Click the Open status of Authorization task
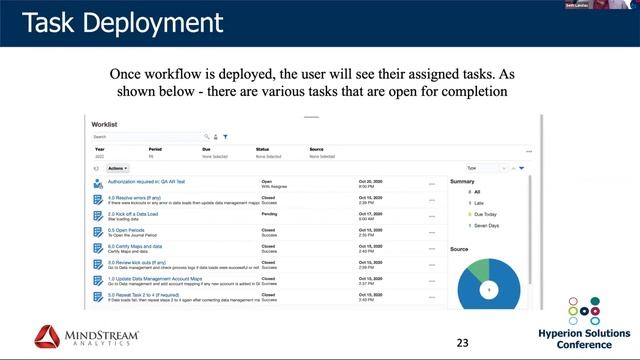The width and height of the screenshot is (640, 360). (267, 181)
